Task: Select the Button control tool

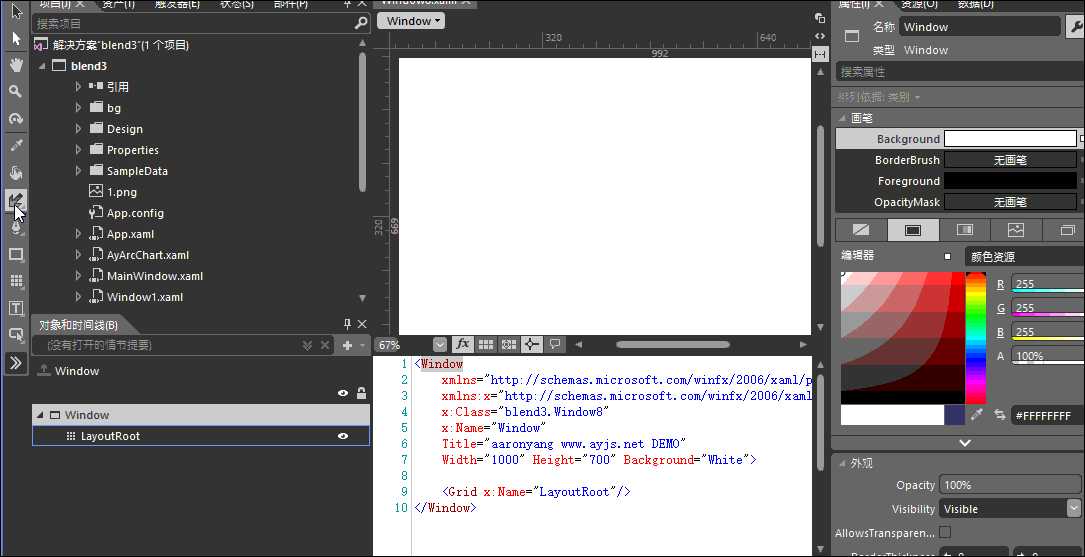Action: [17, 335]
